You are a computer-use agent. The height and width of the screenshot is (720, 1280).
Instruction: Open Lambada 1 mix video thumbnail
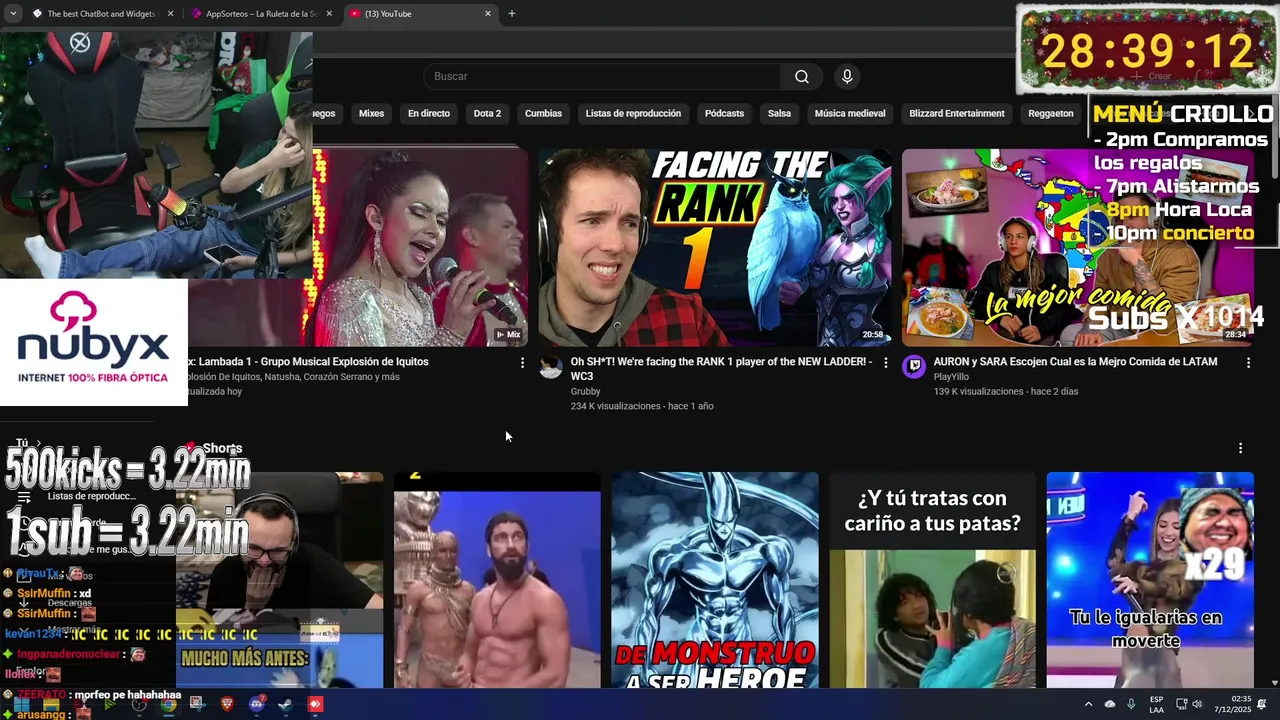pyautogui.click(x=420, y=247)
